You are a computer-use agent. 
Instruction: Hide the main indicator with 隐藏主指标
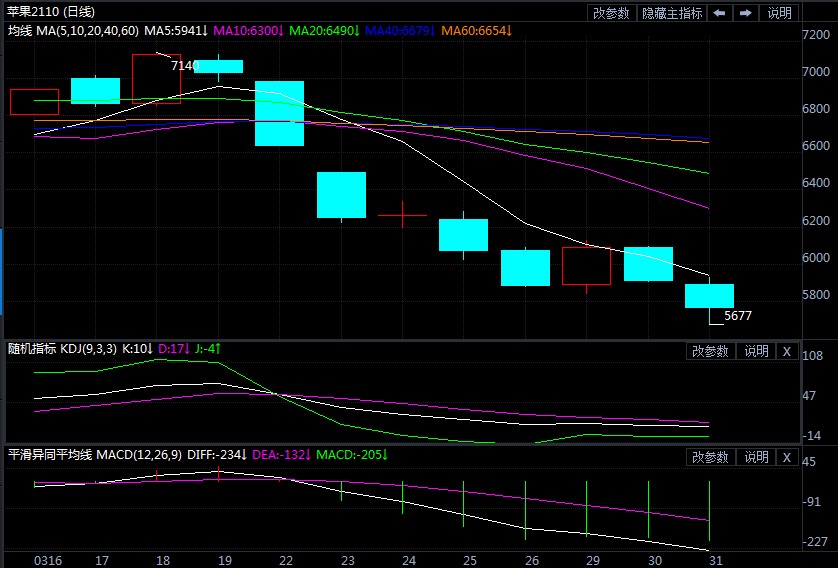point(671,13)
